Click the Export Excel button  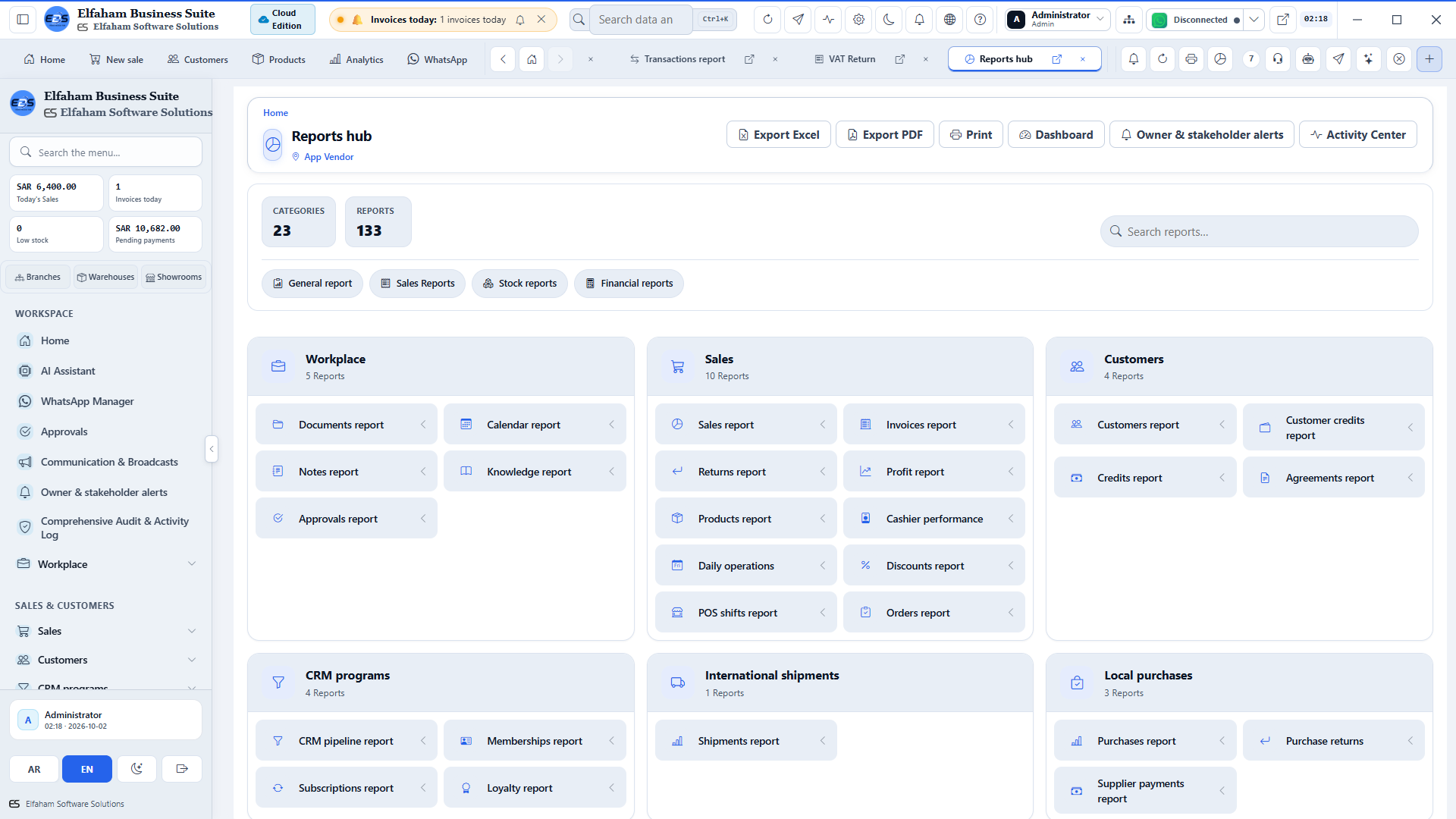point(779,134)
